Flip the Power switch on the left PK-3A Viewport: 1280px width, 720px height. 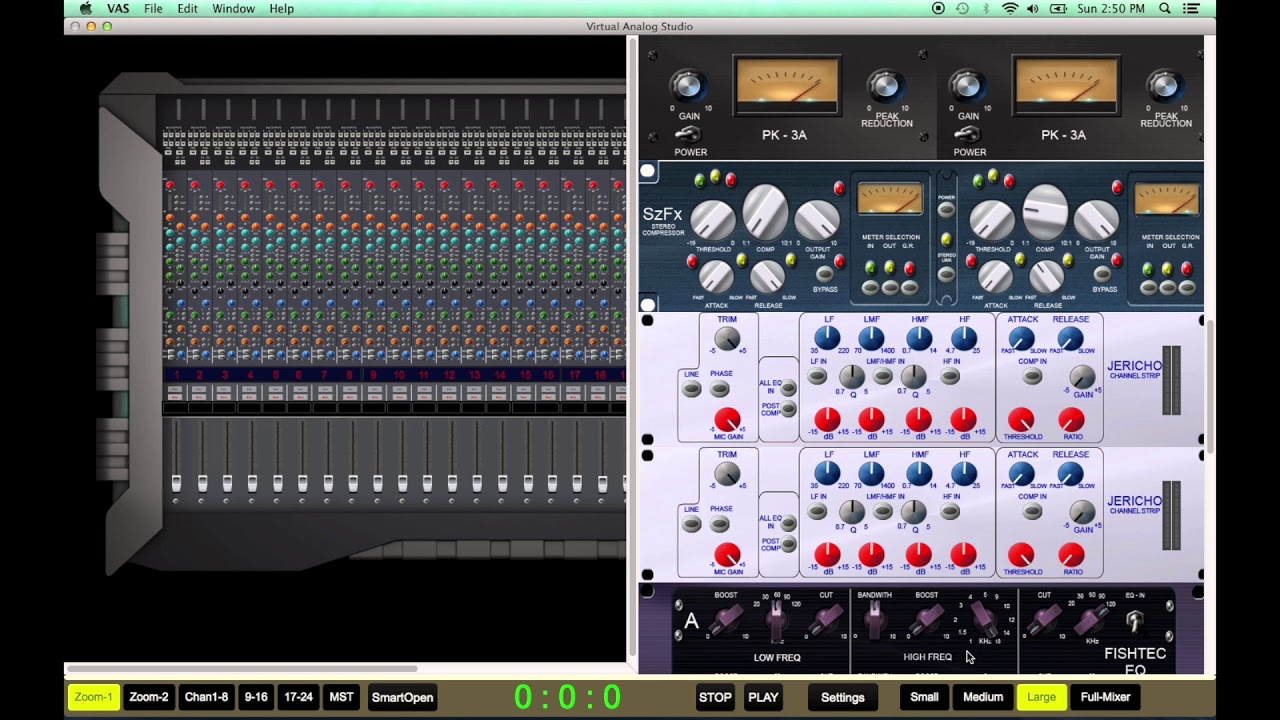(688, 134)
